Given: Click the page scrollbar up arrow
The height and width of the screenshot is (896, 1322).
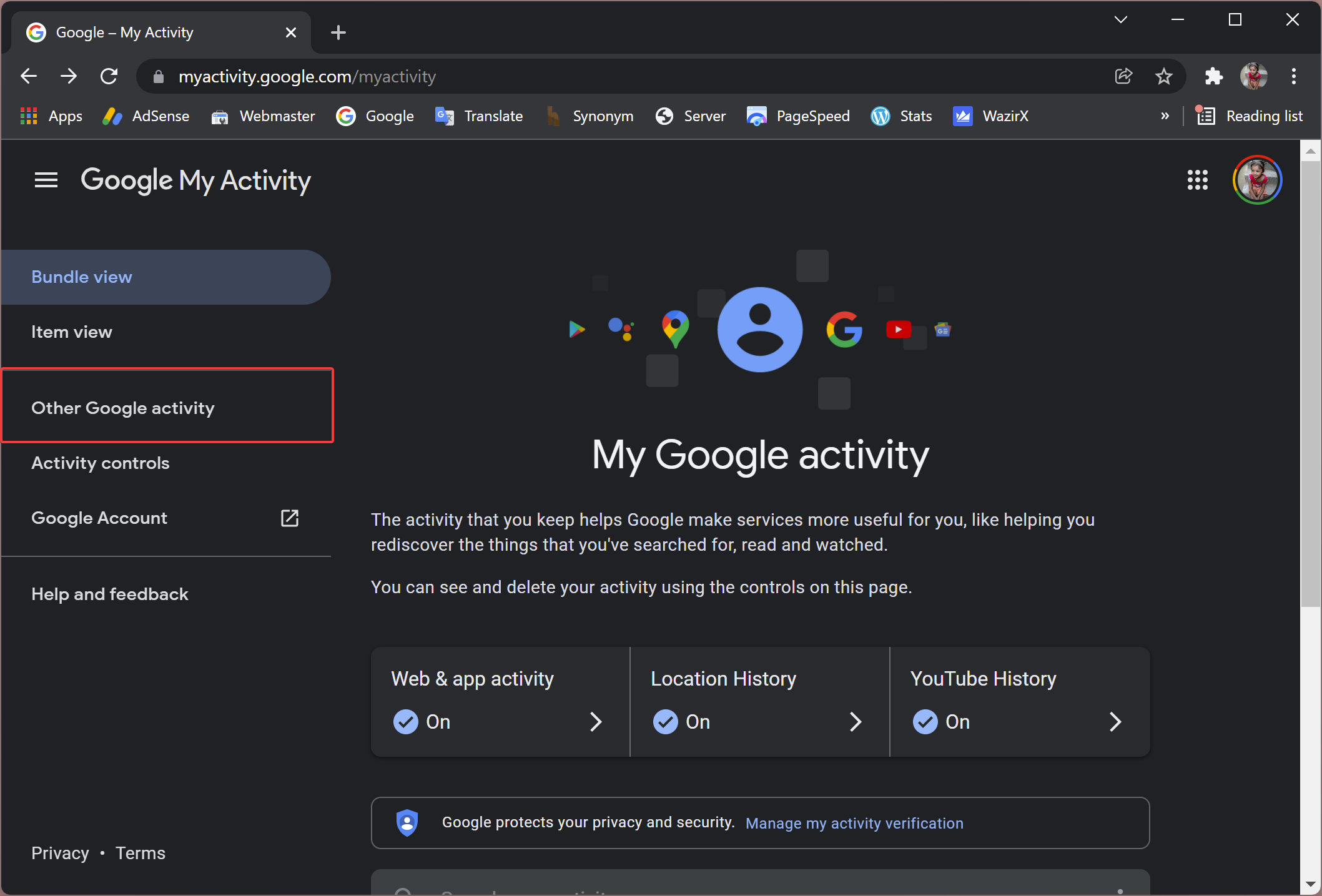Looking at the screenshot, I should [1310, 152].
